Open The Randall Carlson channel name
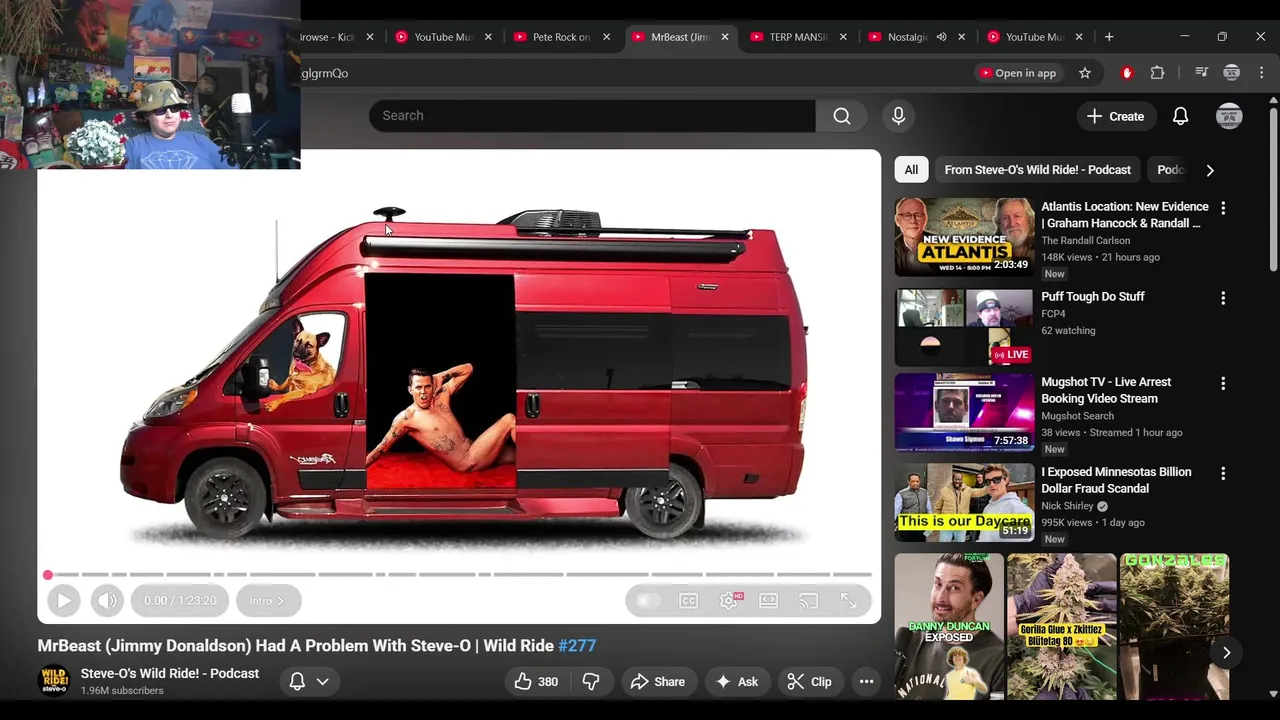Screen dimensions: 1280x720 [x=1086, y=241]
